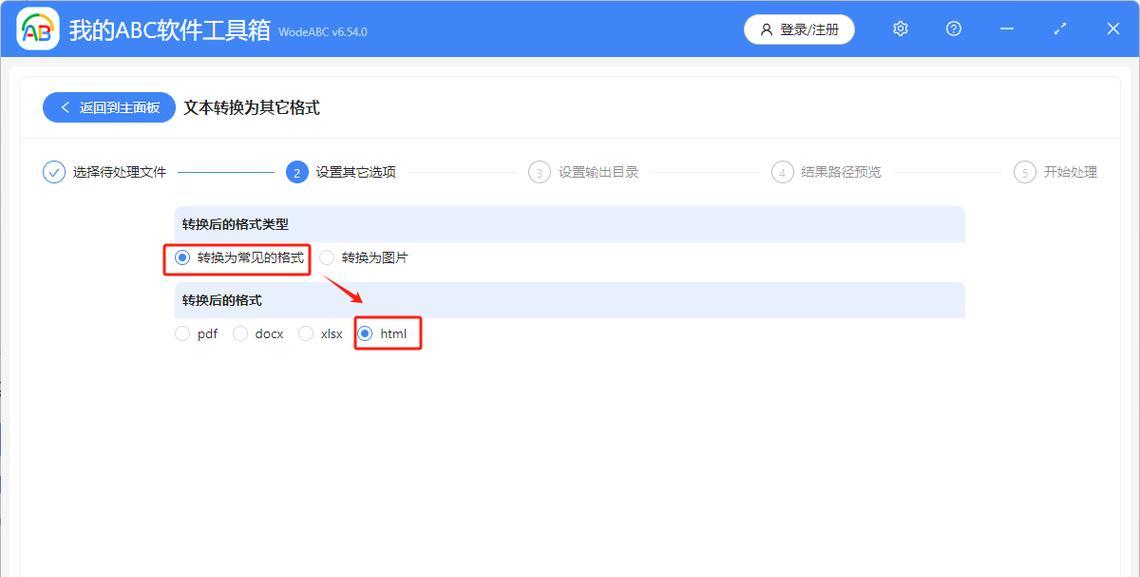Open the help question mark icon
This screenshot has height=577, width=1140.
(x=954, y=29)
